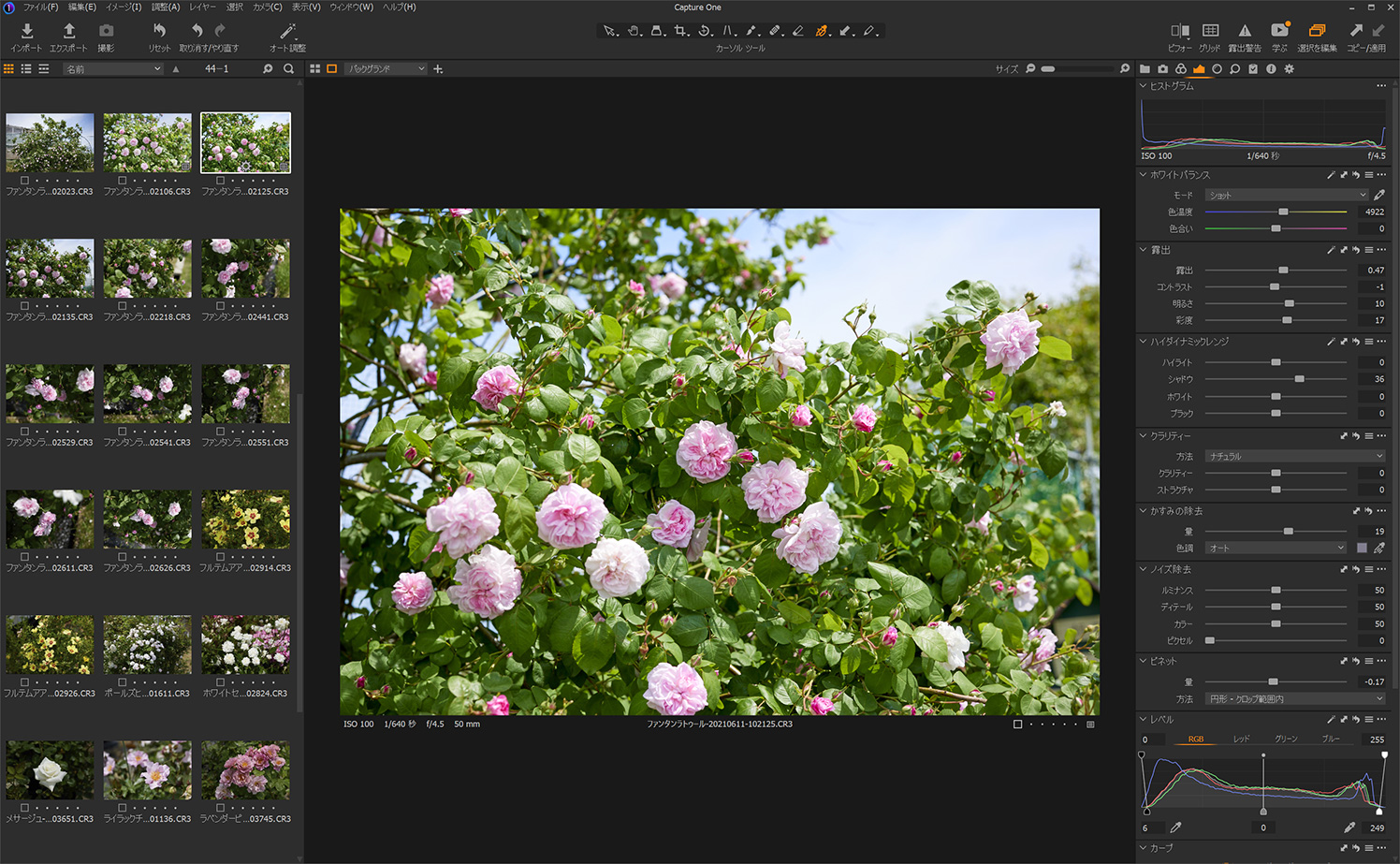
Task: Pick white balance with the eyedropper icon
Action: 1378,195
